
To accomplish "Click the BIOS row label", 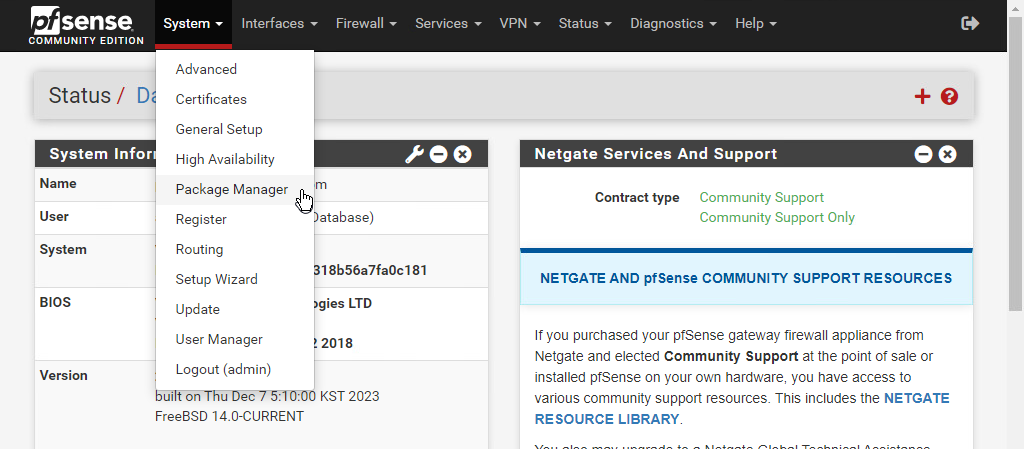I will click(55, 303).
